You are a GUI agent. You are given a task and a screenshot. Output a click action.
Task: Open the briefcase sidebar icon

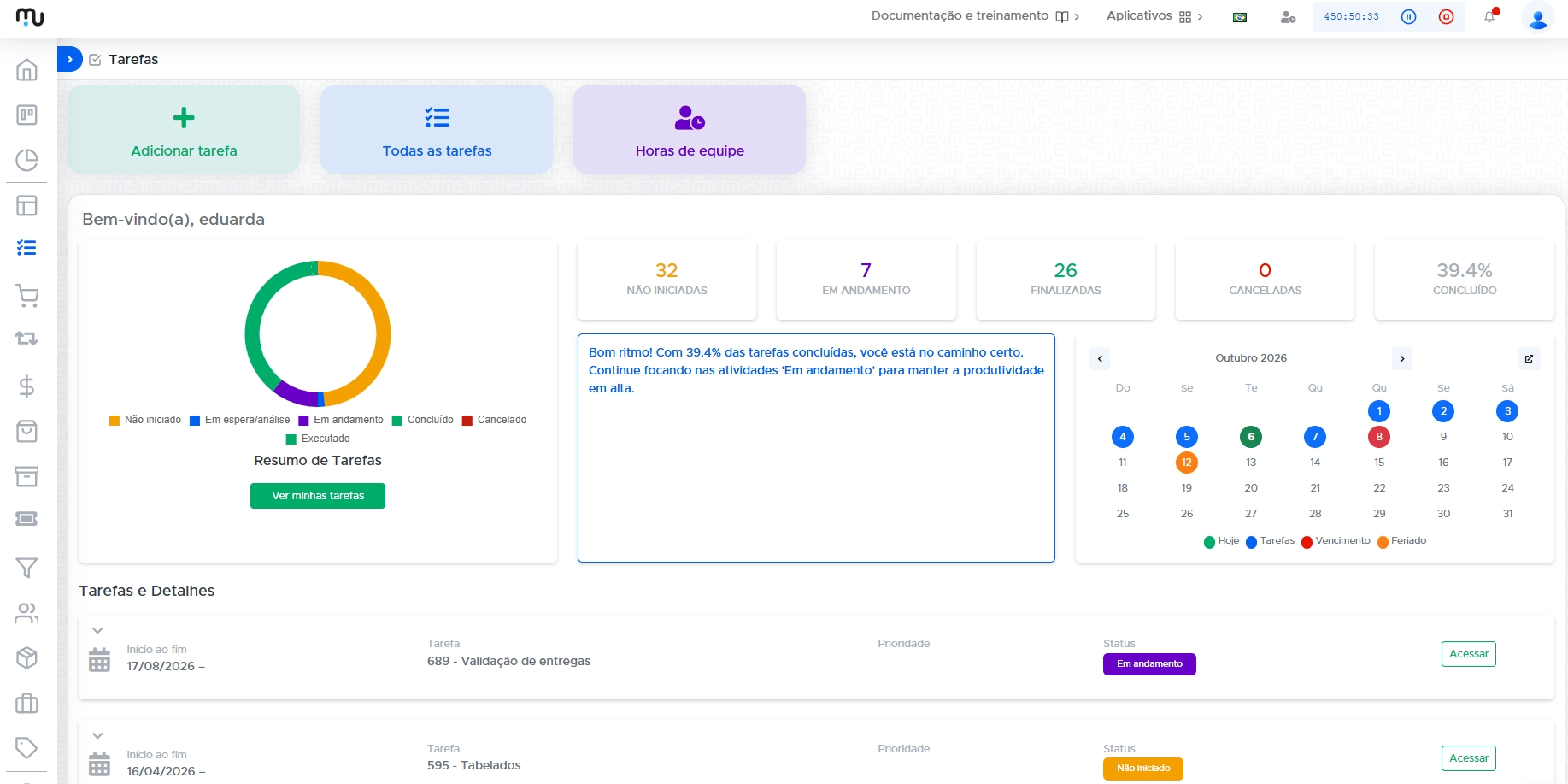point(26,703)
